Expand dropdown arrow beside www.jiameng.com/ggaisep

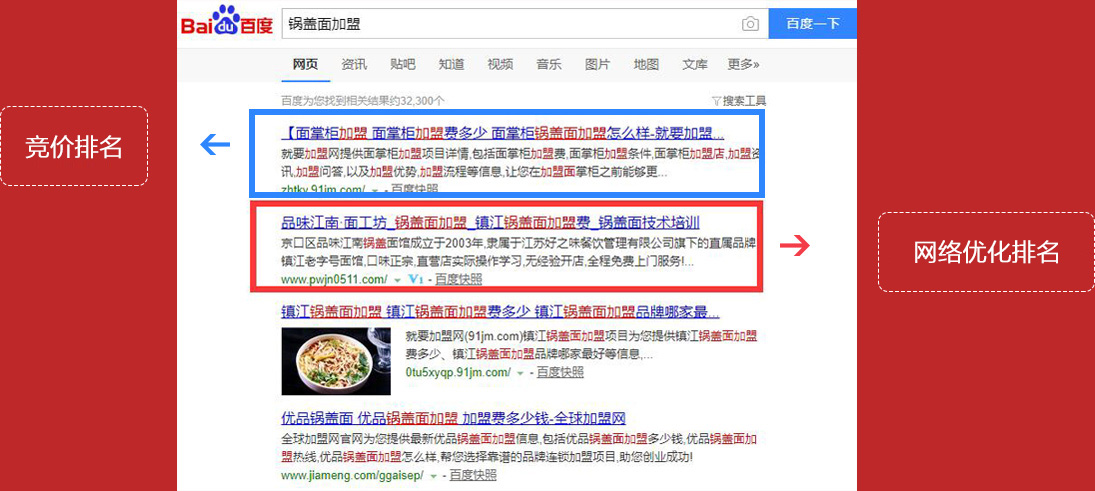434,476
